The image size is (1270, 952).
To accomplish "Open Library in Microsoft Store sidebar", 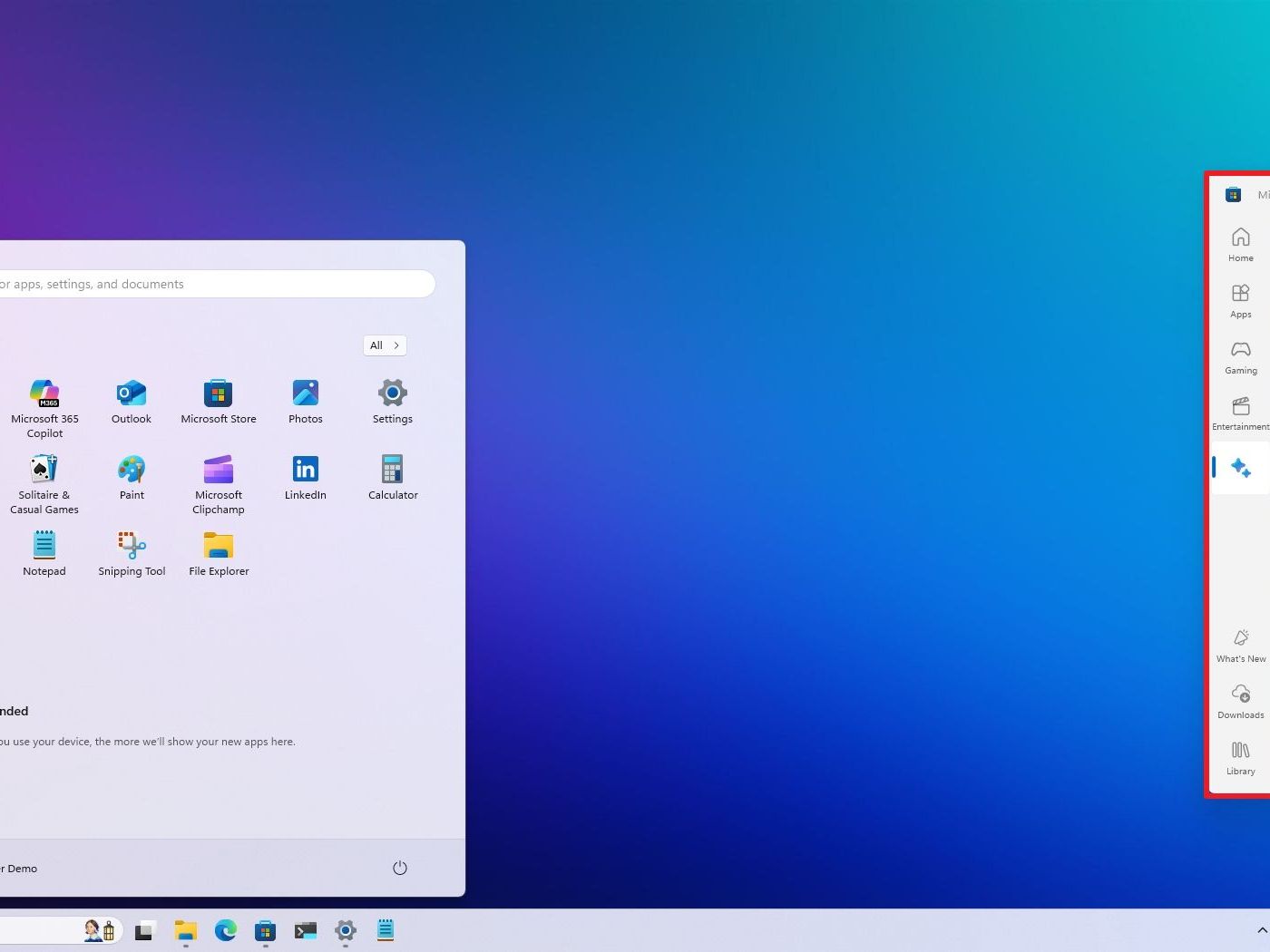I will [1240, 757].
